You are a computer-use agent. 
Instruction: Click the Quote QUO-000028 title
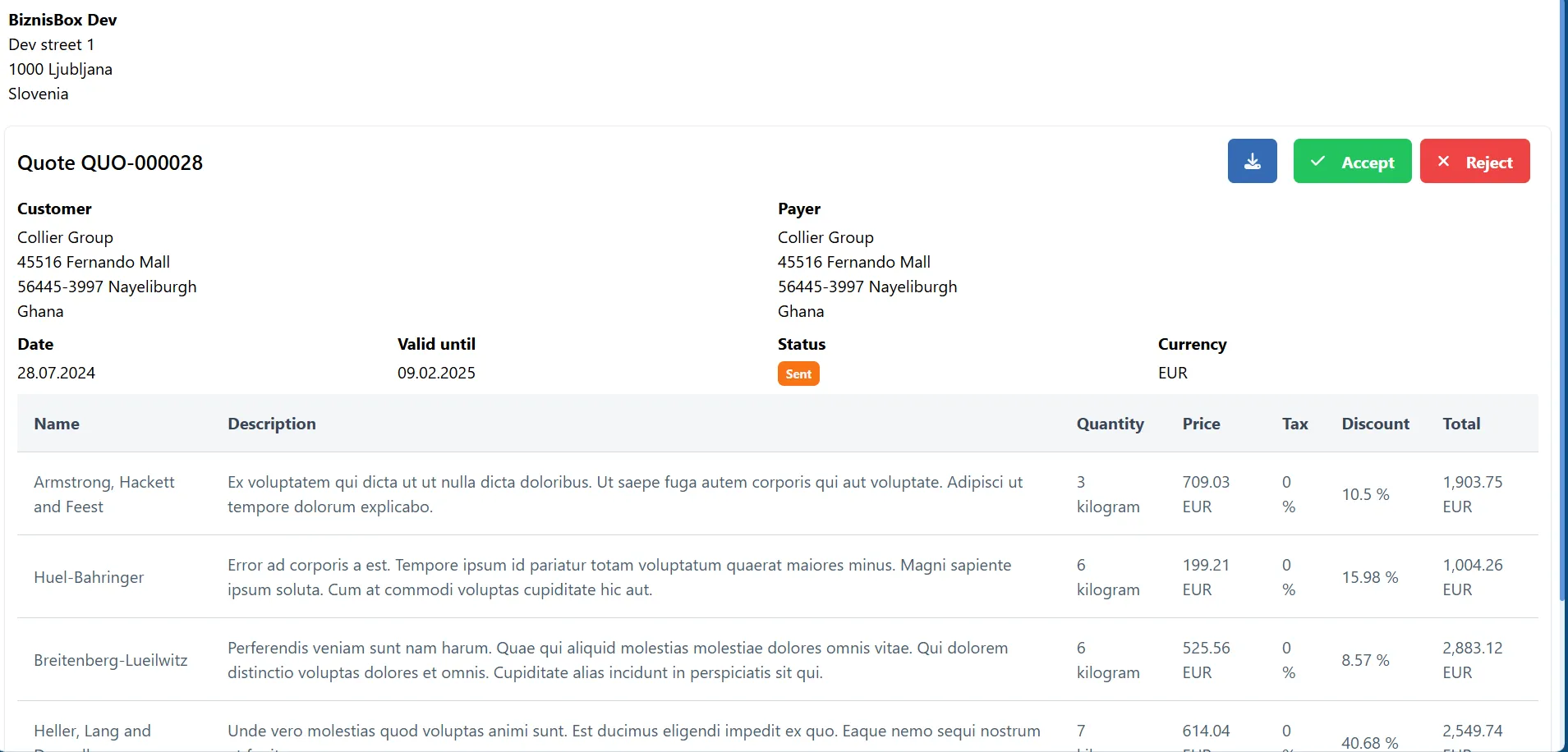110,163
